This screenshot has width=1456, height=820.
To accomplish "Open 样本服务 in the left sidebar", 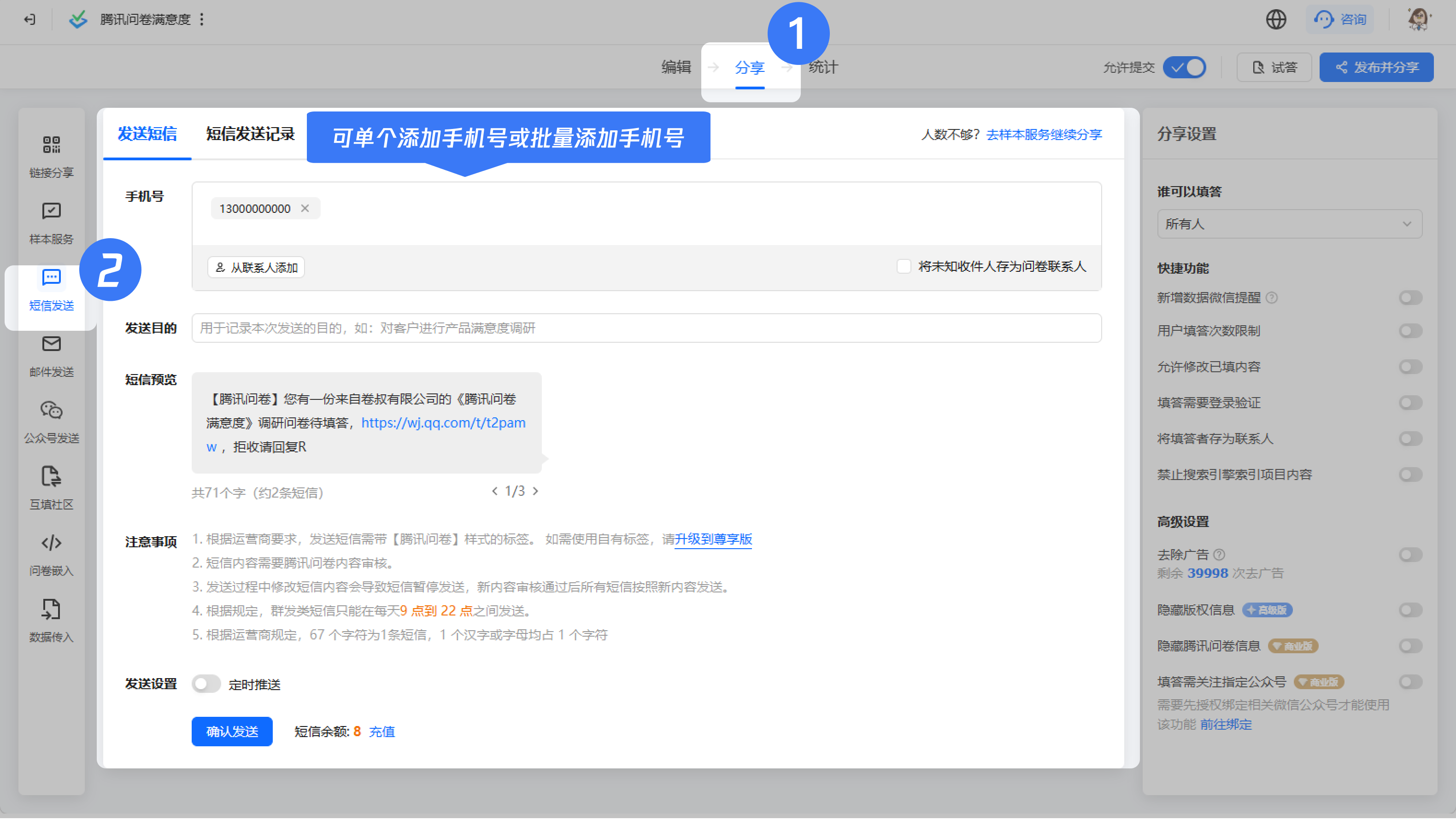I will coord(52,224).
